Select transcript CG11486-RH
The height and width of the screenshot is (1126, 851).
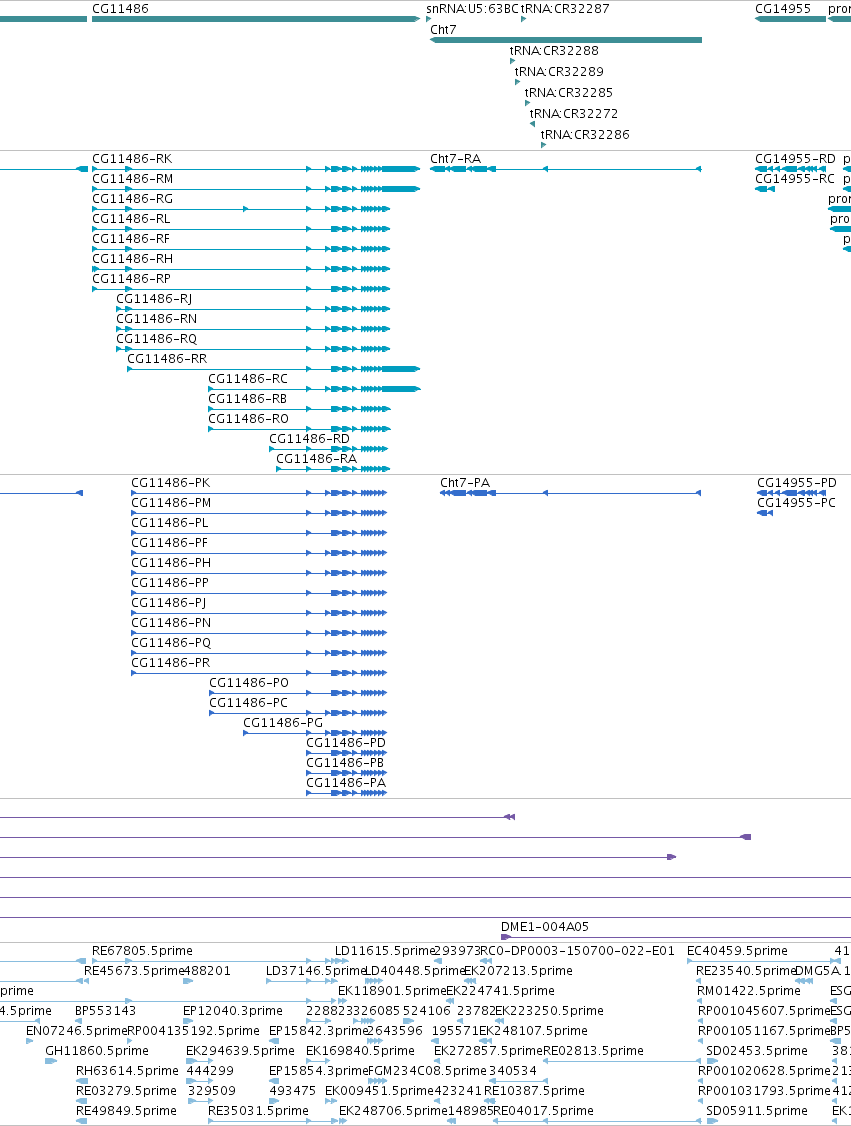241,269
